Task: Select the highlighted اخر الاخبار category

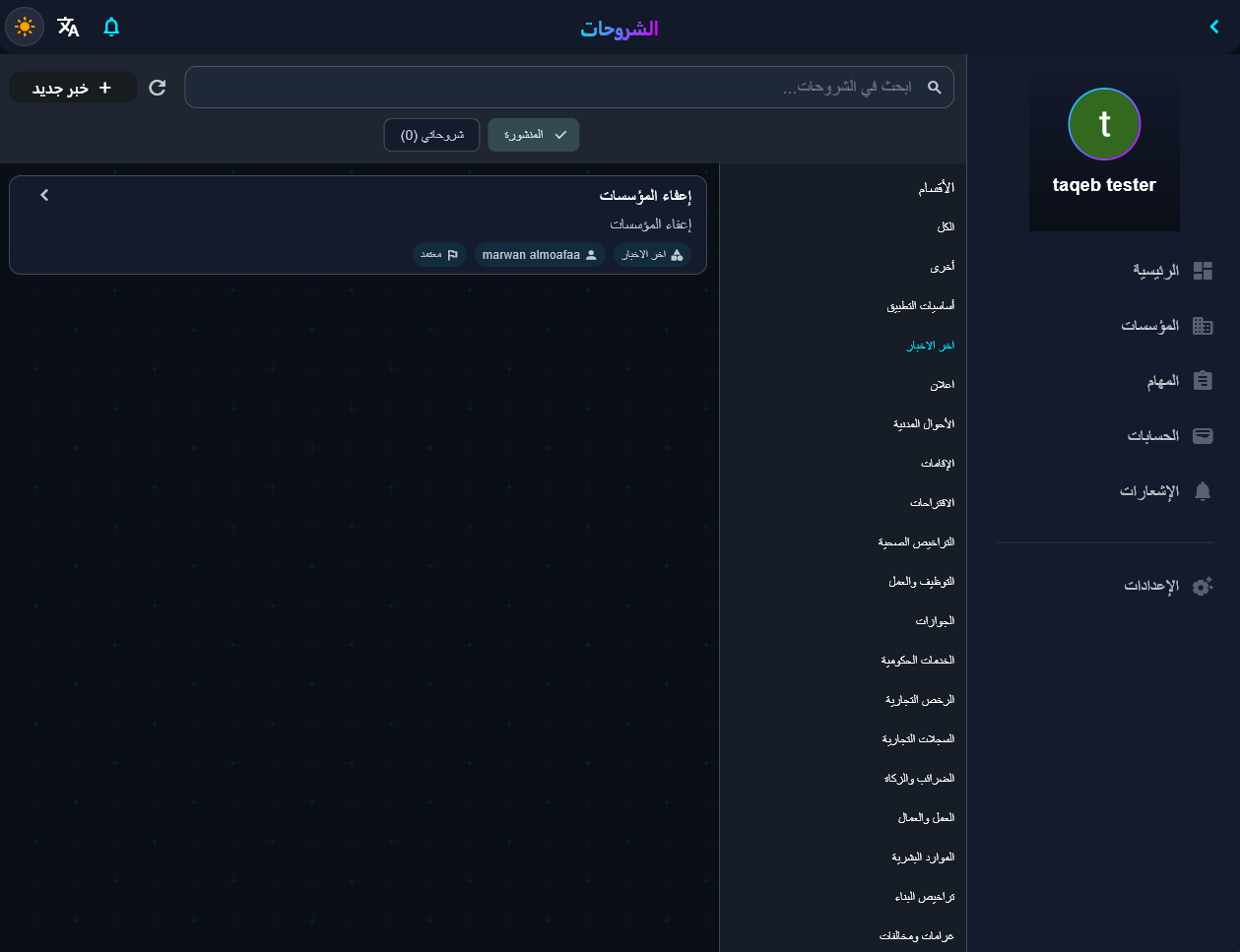Action: [x=931, y=346]
